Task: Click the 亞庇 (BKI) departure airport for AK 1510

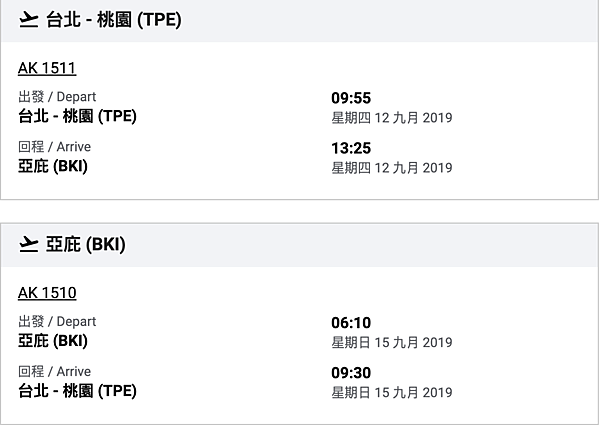Action: pyautogui.click(x=53, y=341)
